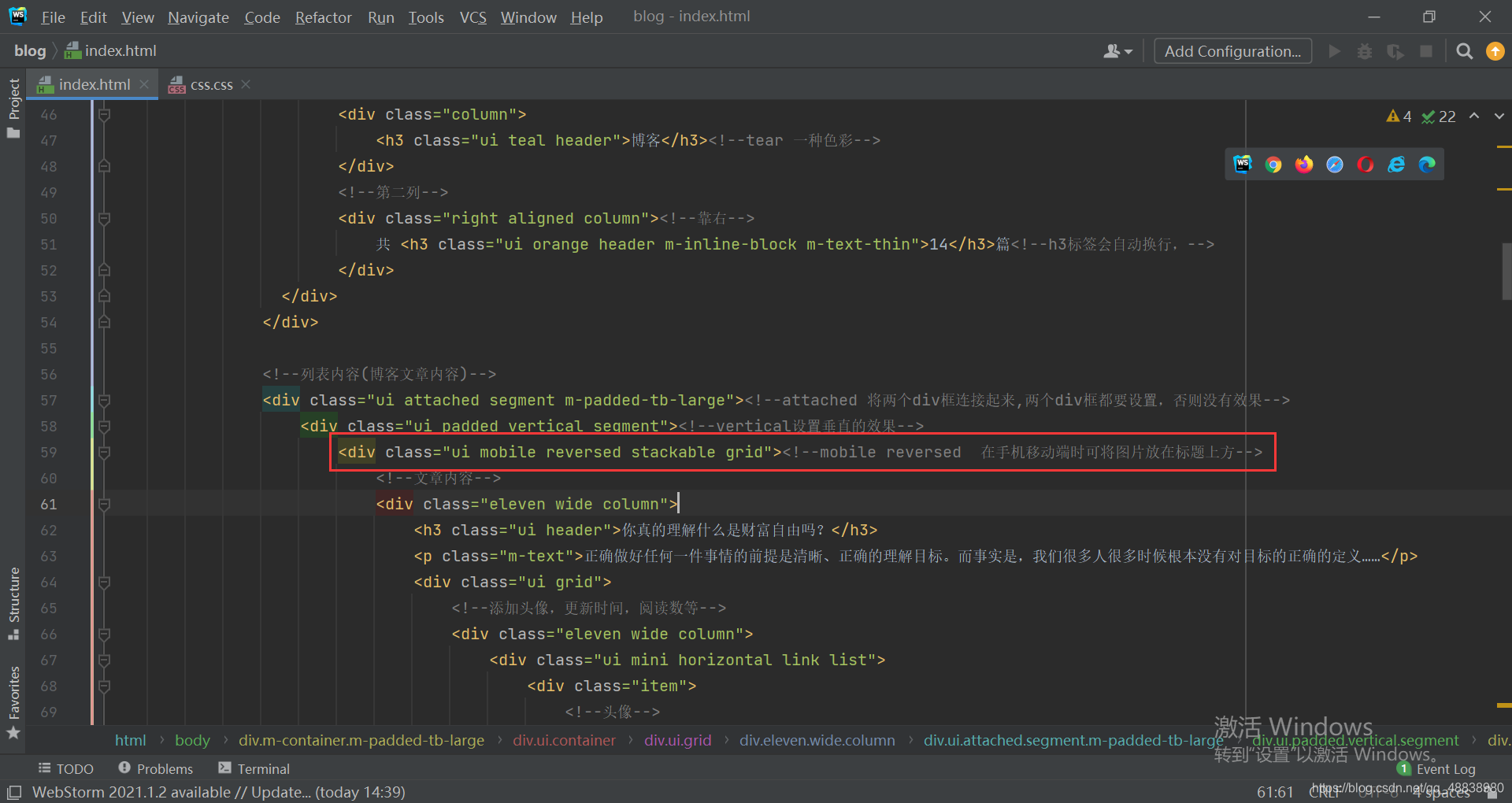Screen dimensions: 1512x803
Task: Switch to the css.css tab
Action: click(x=211, y=84)
